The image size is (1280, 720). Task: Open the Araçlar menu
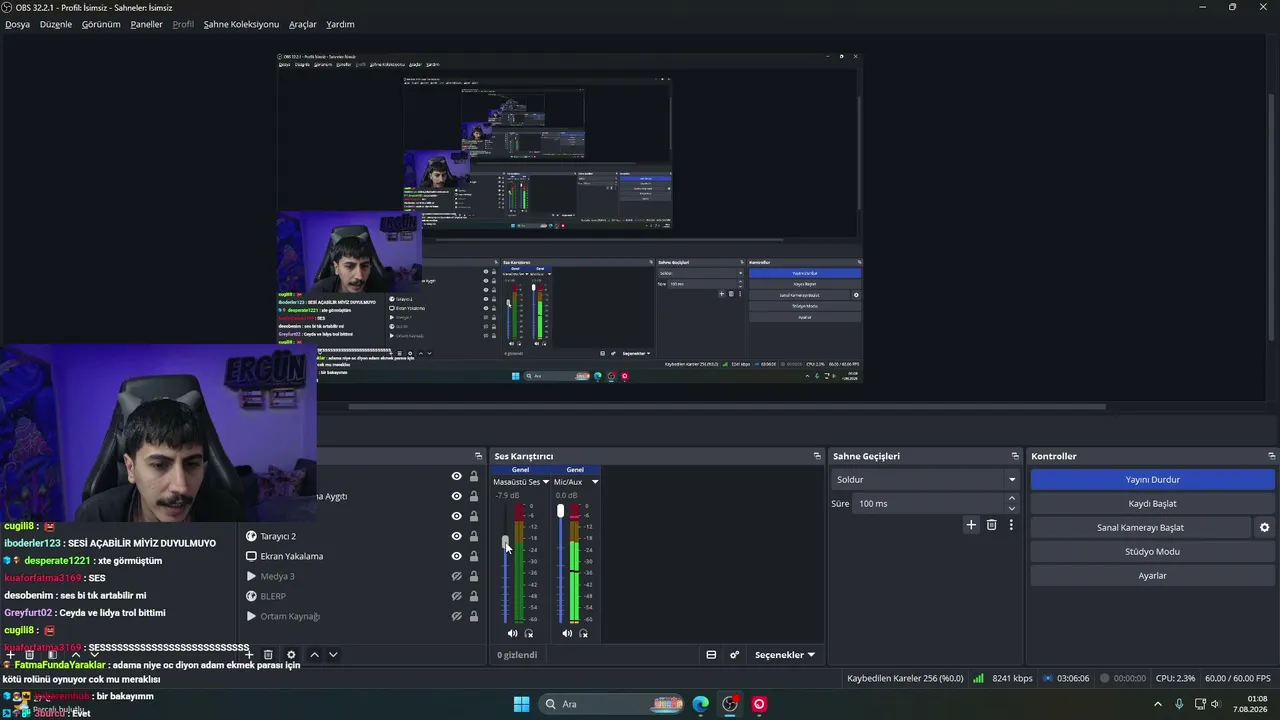pyautogui.click(x=302, y=24)
